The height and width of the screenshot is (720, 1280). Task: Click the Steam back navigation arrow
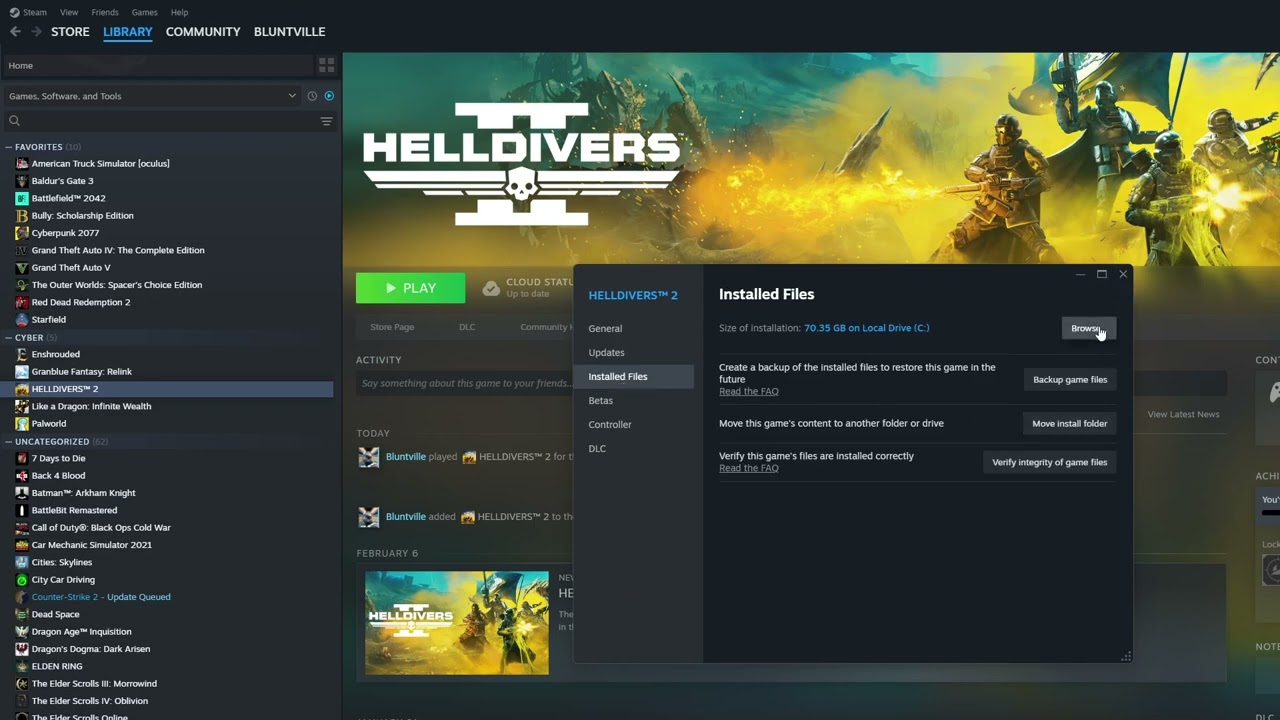click(15, 32)
